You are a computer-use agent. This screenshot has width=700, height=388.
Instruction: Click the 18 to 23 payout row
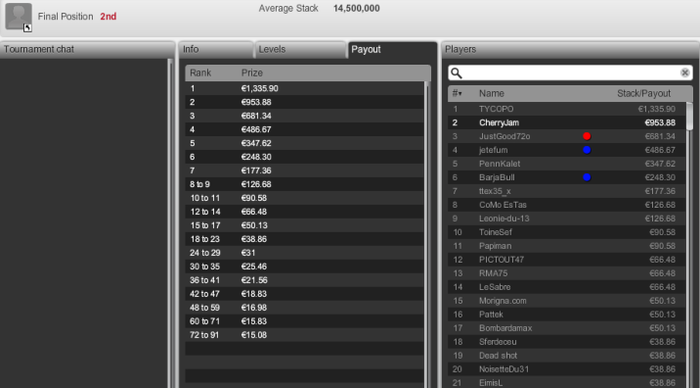pos(304,239)
